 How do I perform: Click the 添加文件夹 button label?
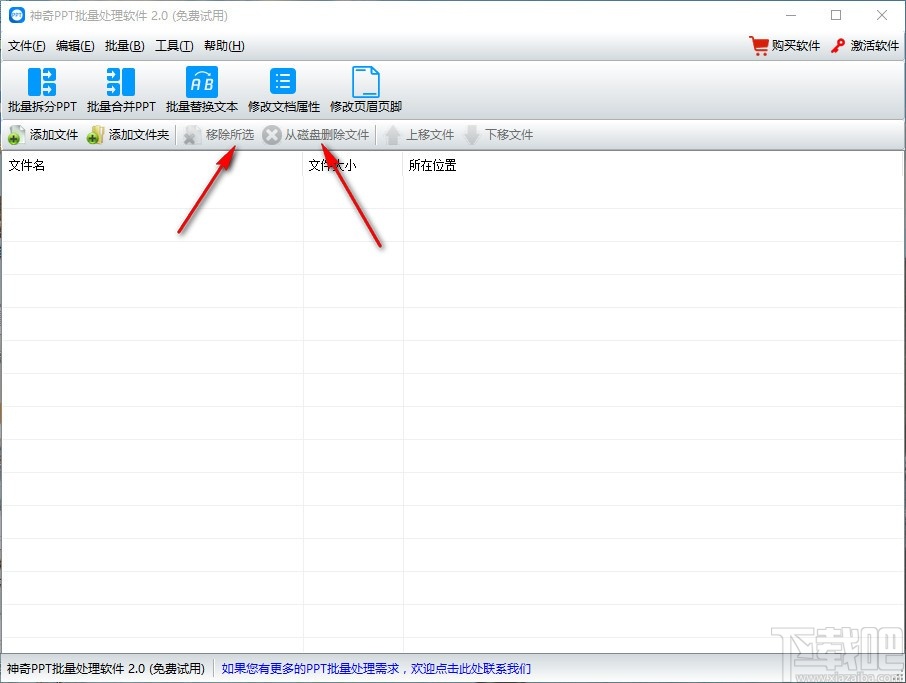(x=139, y=135)
